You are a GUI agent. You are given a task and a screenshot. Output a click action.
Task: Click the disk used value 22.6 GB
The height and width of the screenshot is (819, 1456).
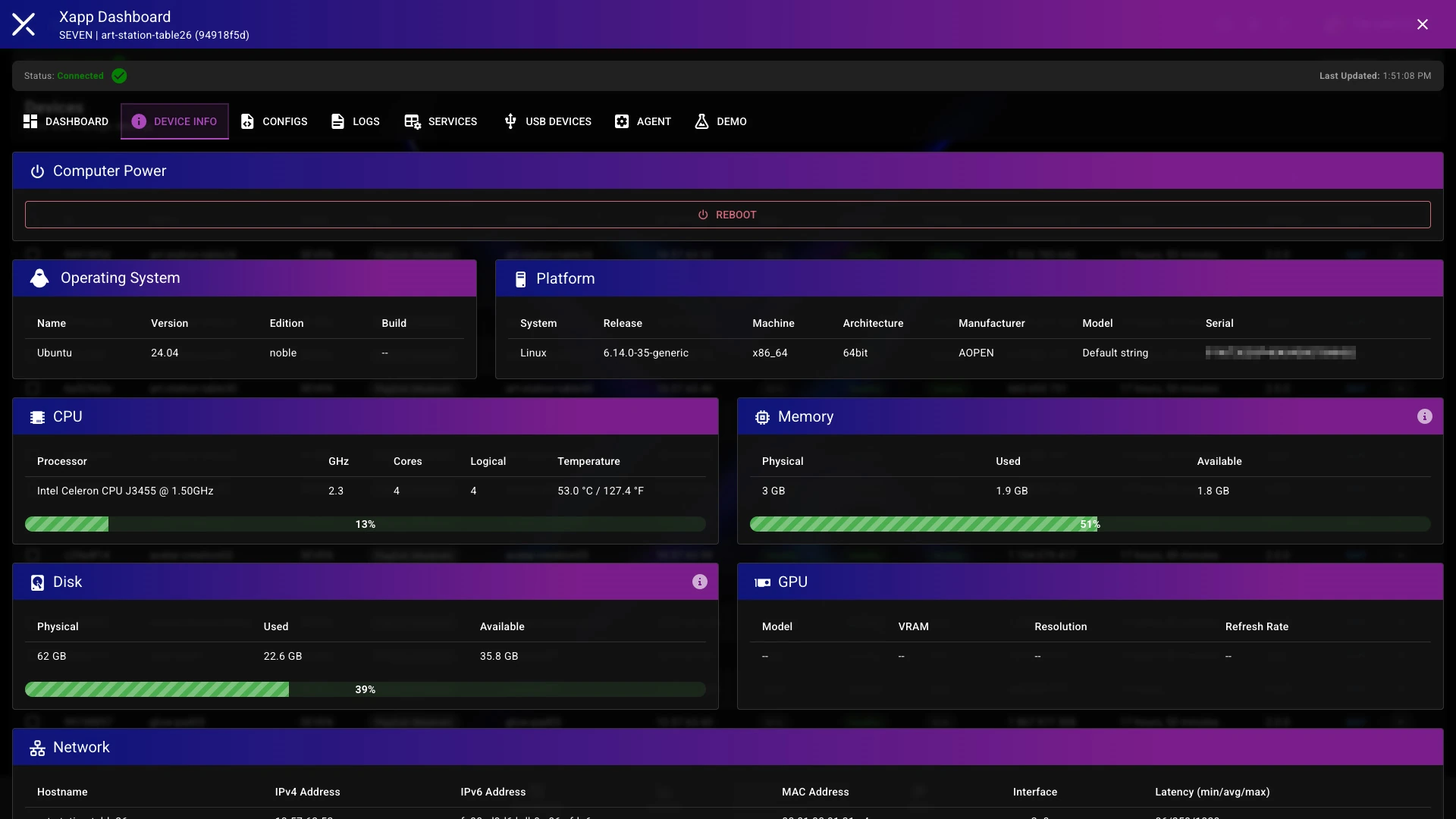283,656
